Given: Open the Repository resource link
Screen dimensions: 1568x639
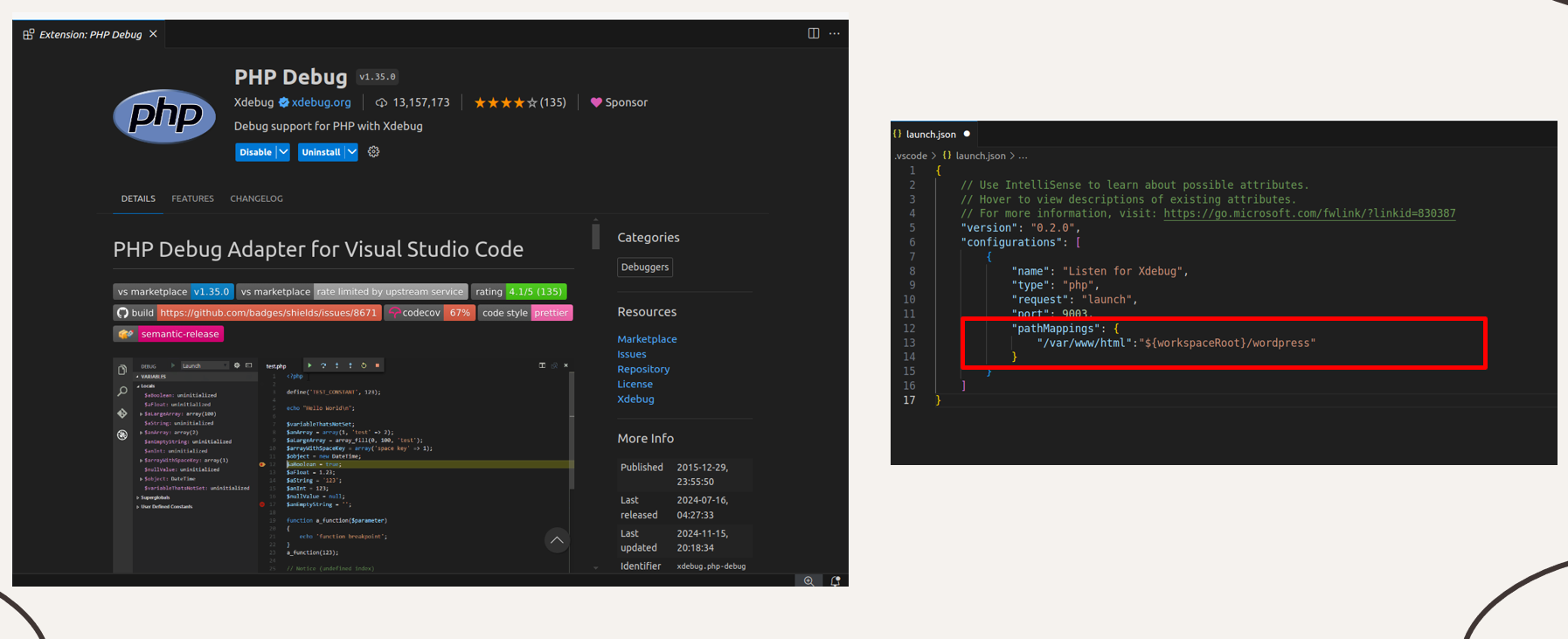Looking at the screenshot, I should point(643,369).
